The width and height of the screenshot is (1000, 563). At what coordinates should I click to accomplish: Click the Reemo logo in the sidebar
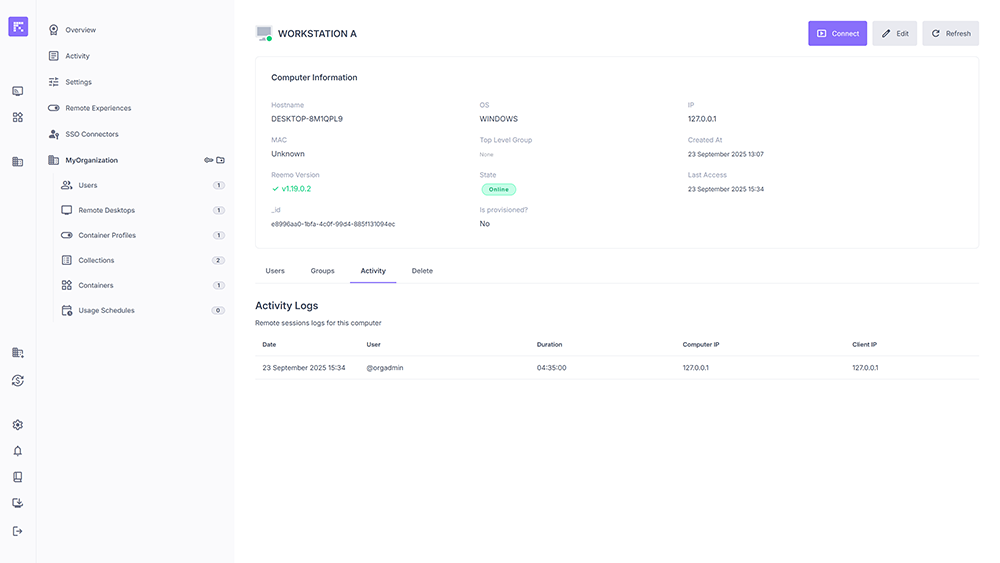[x=18, y=27]
